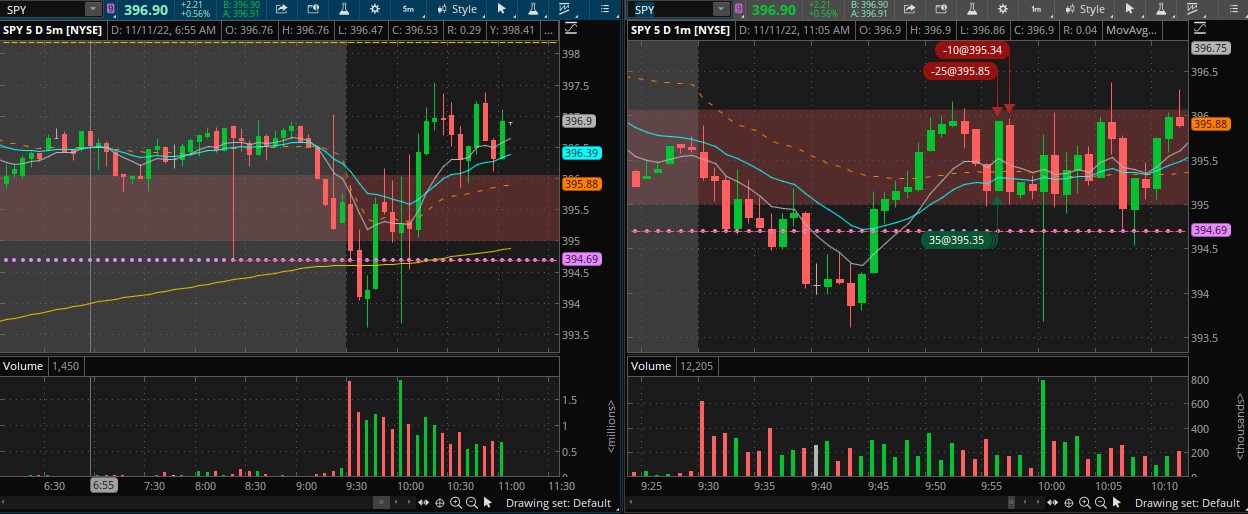This screenshot has height=514, width=1248.
Task: Open the 5m timeframe selector
Action: coord(408,9)
